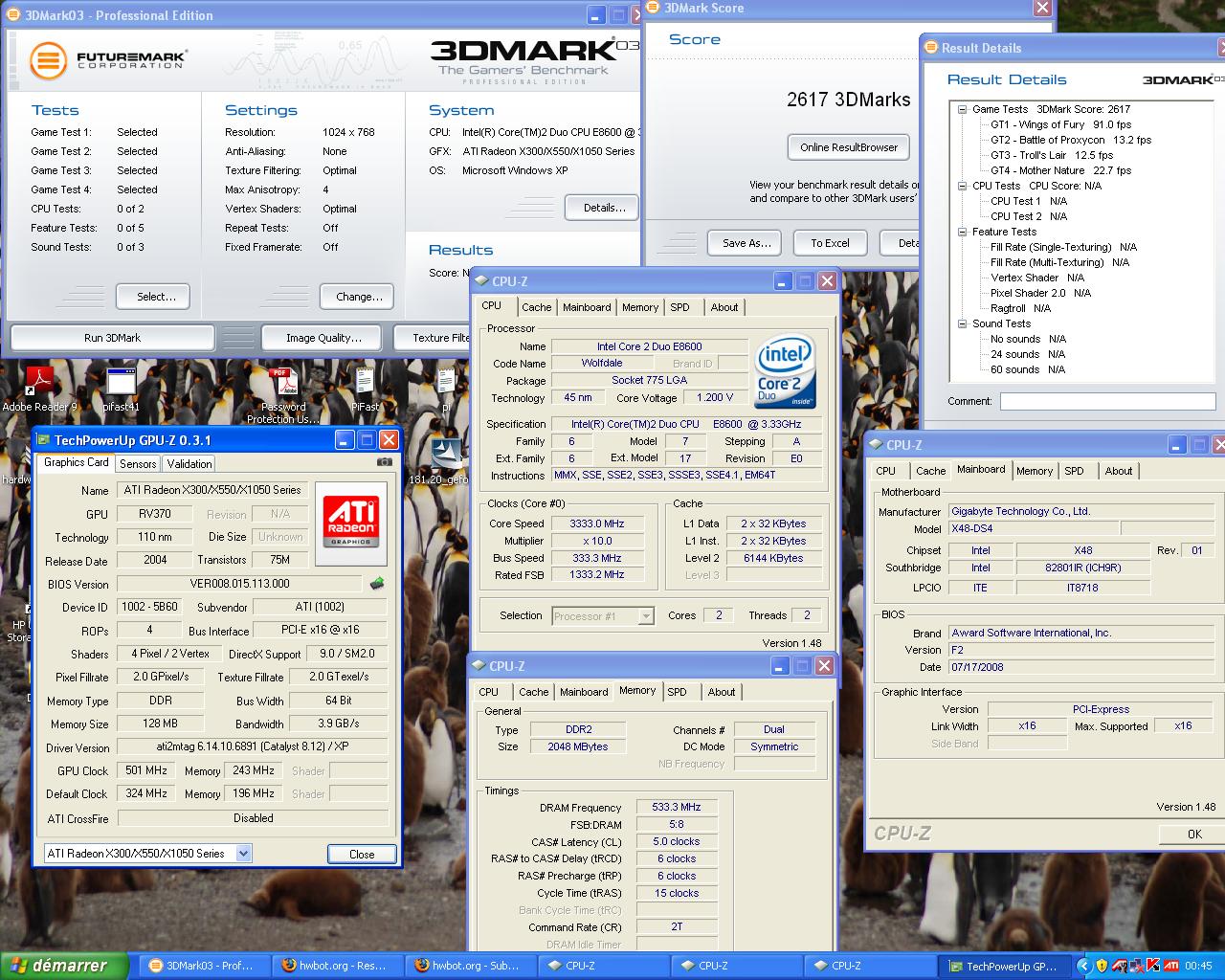This screenshot has width=1225, height=980.
Task: Open the Kaspersky tray icon
Action: pos(1153,966)
